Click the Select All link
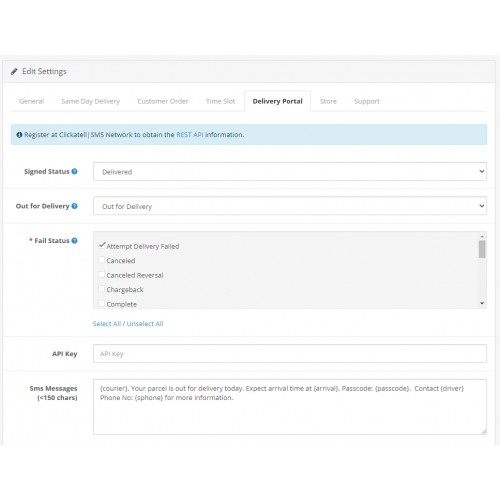The image size is (500, 500). (107, 324)
